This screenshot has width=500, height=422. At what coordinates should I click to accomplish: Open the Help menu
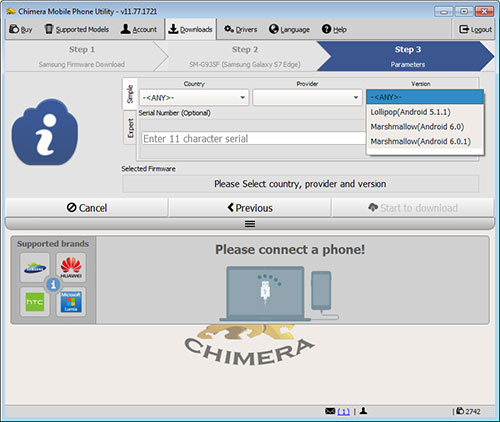[x=334, y=29]
